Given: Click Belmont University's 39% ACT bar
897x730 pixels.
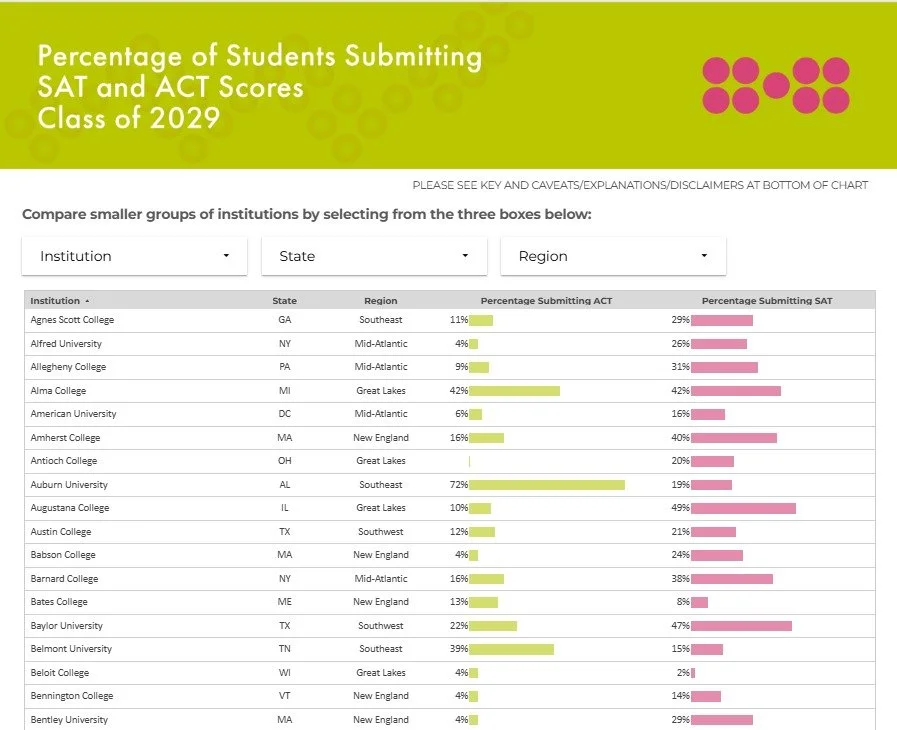Looking at the screenshot, I should pyautogui.click(x=511, y=649).
